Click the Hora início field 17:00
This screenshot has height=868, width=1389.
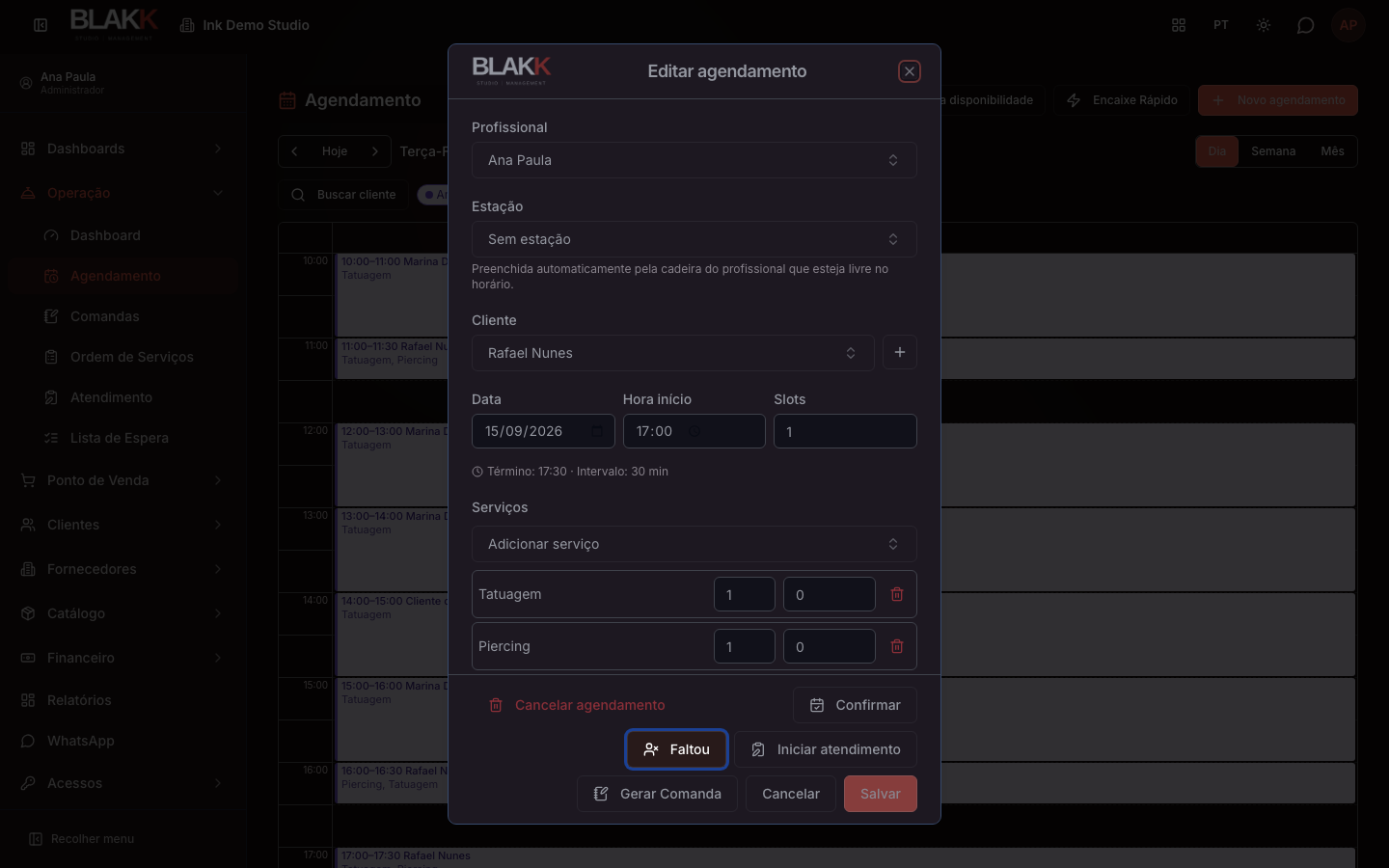[694, 431]
